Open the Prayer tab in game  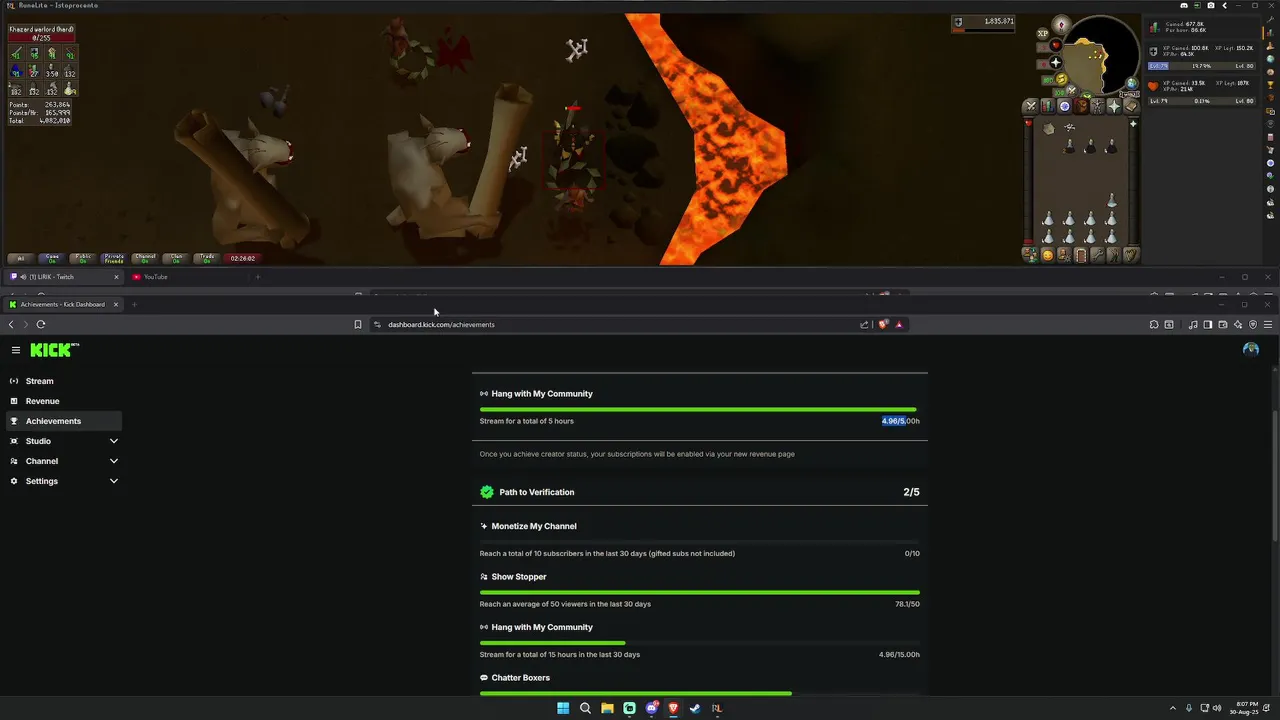1114,106
